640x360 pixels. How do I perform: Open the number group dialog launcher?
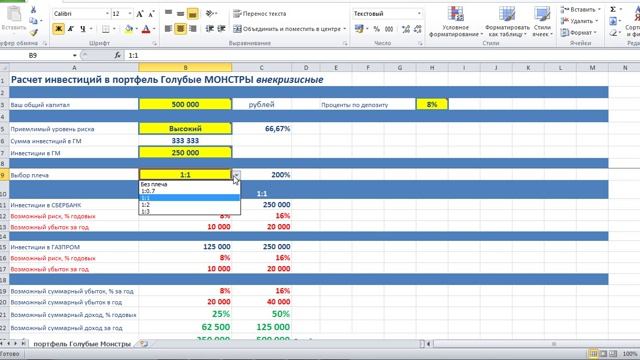pyautogui.click(x=420, y=43)
